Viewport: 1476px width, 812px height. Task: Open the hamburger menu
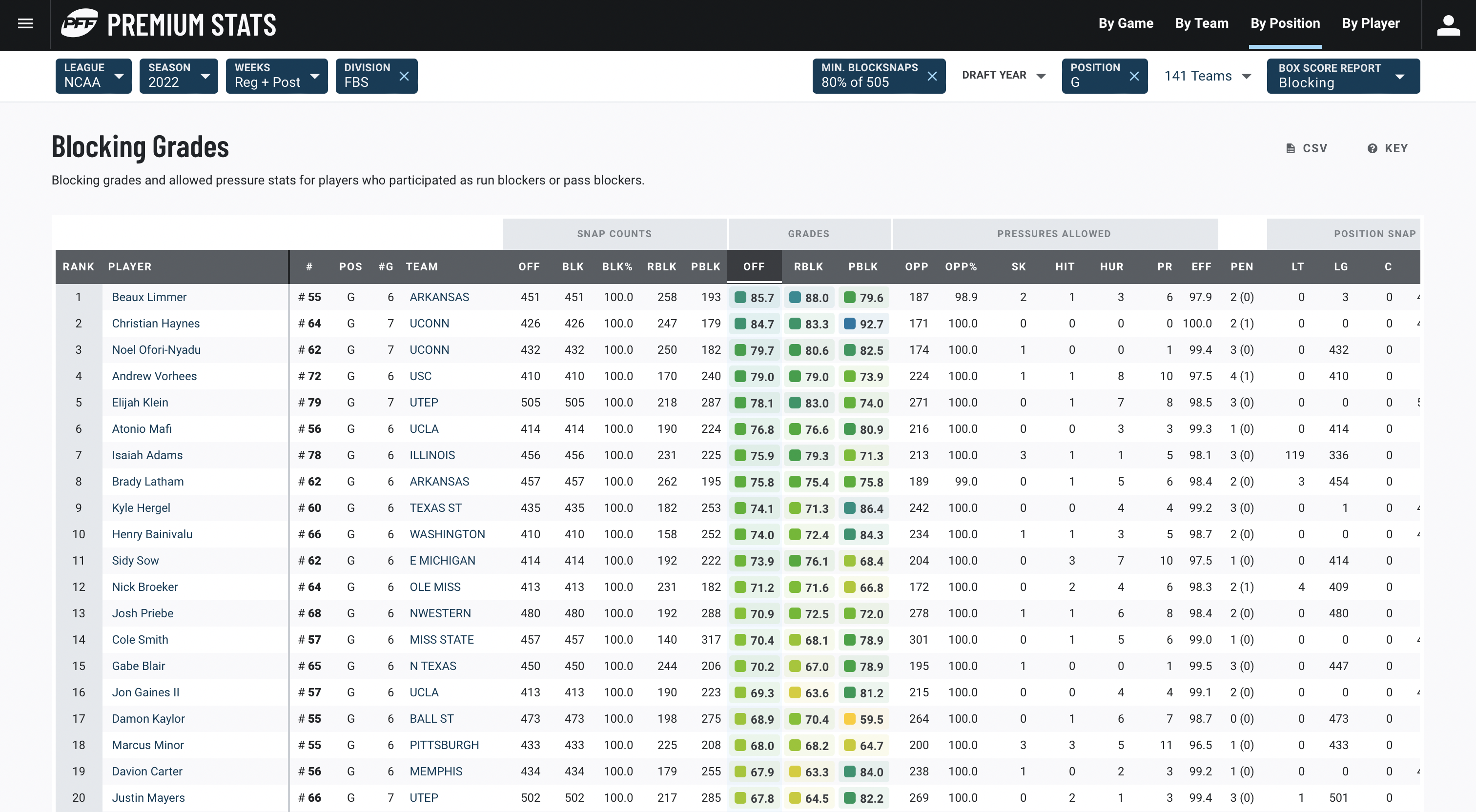[x=25, y=23]
